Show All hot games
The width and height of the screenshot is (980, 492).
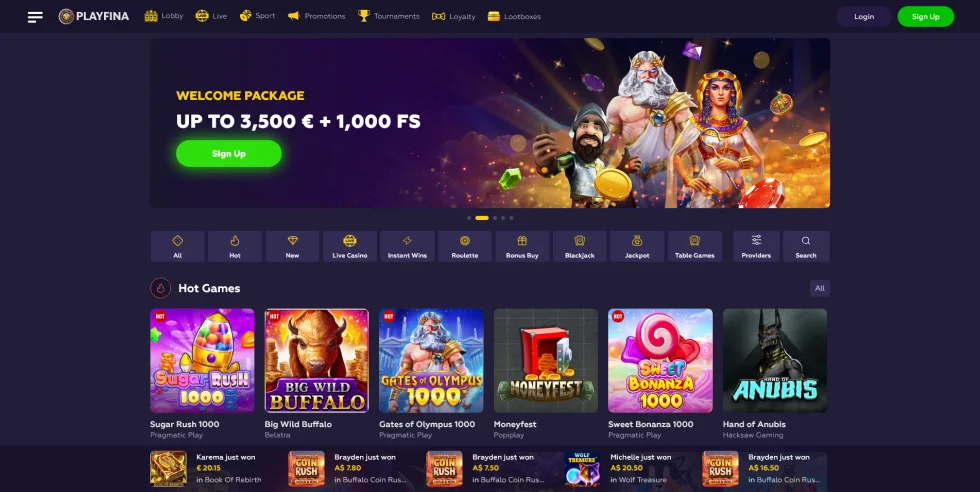[819, 288]
